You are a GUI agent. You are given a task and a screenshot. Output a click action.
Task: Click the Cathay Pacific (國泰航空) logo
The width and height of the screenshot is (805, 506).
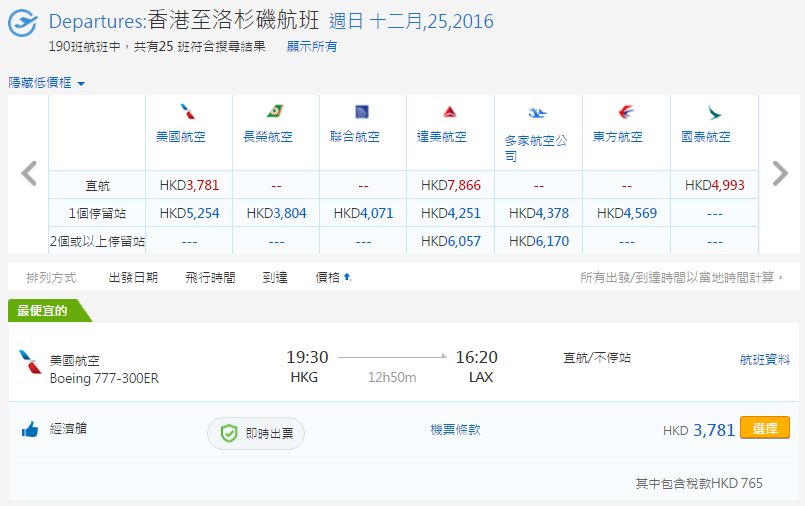click(x=714, y=112)
